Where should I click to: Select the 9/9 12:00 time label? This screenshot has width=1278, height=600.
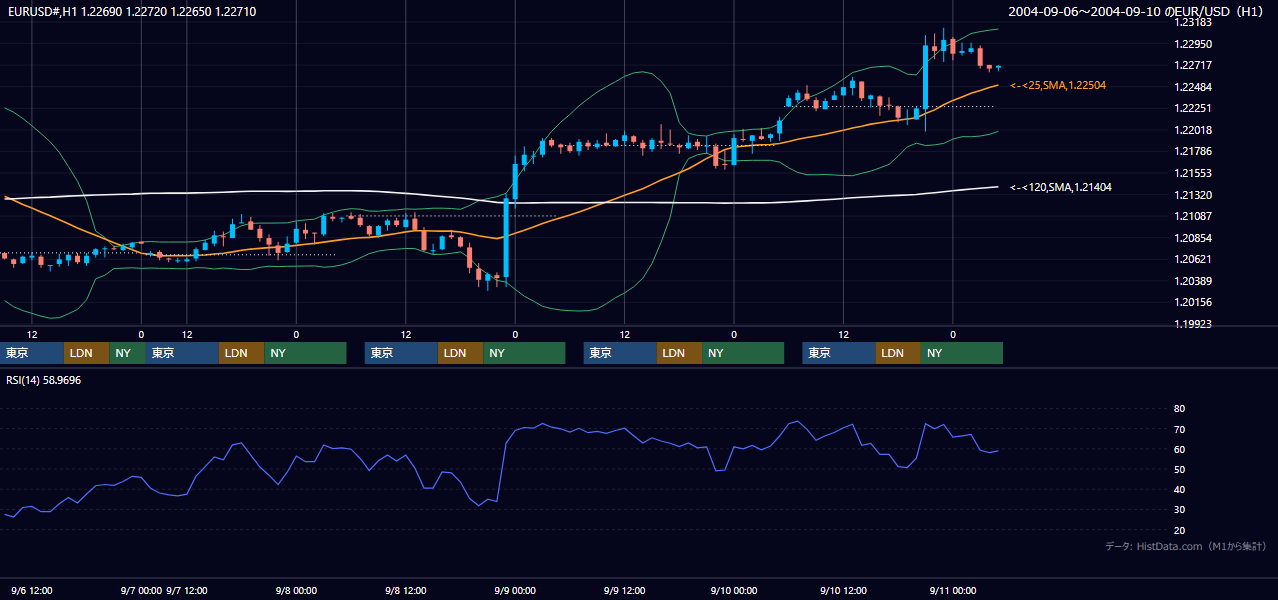[x=624, y=591]
